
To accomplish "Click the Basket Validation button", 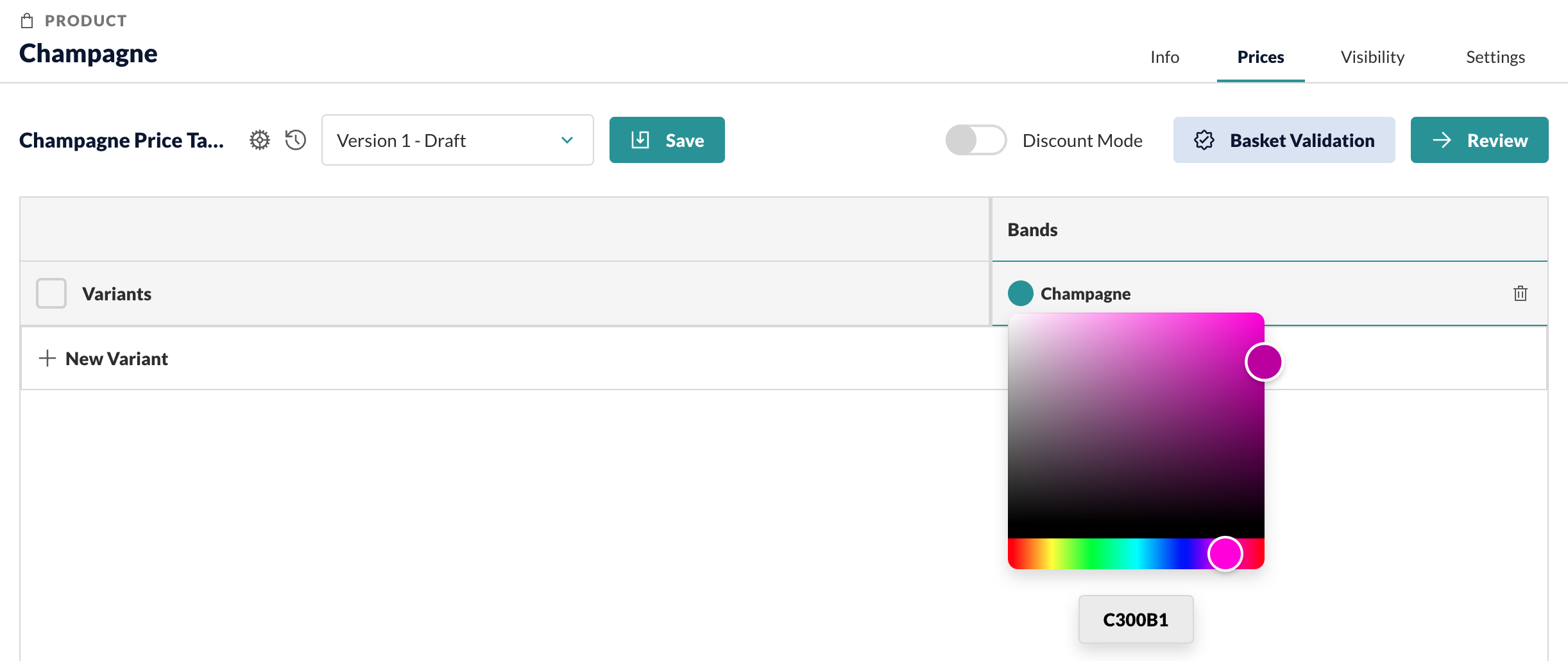I will pyautogui.click(x=1284, y=140).
